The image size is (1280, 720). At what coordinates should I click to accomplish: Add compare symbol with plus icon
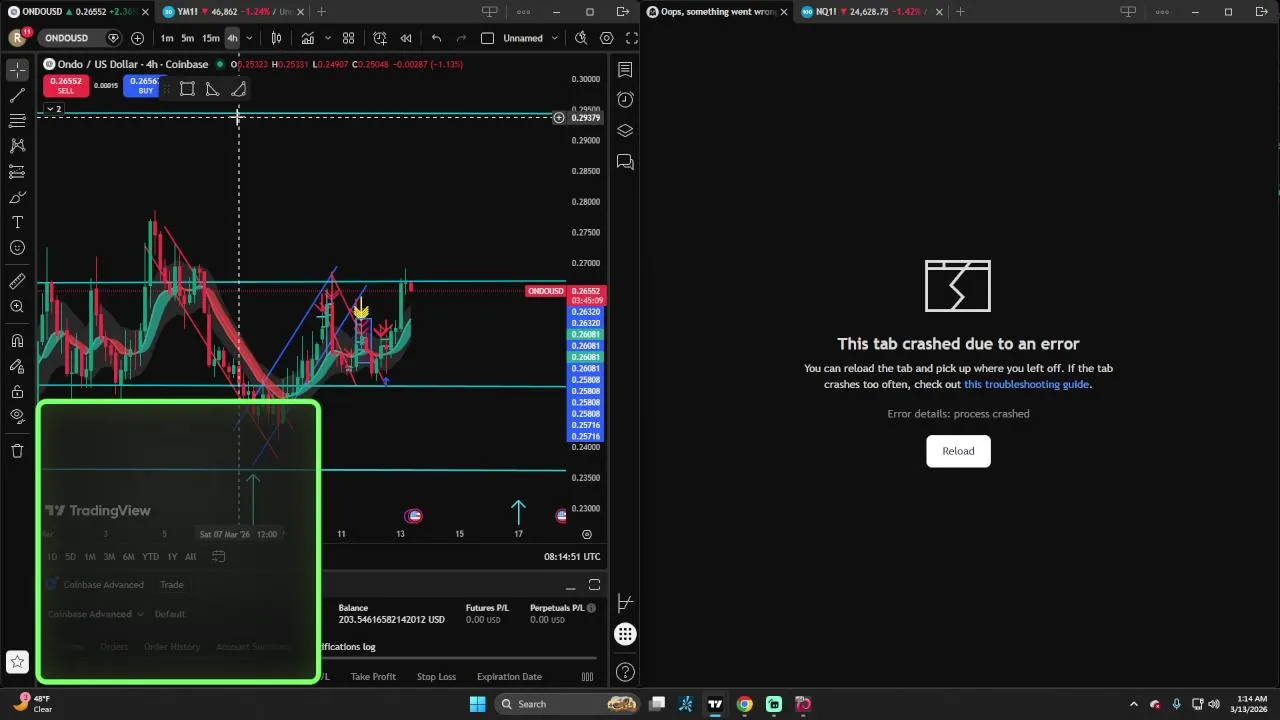137,38
